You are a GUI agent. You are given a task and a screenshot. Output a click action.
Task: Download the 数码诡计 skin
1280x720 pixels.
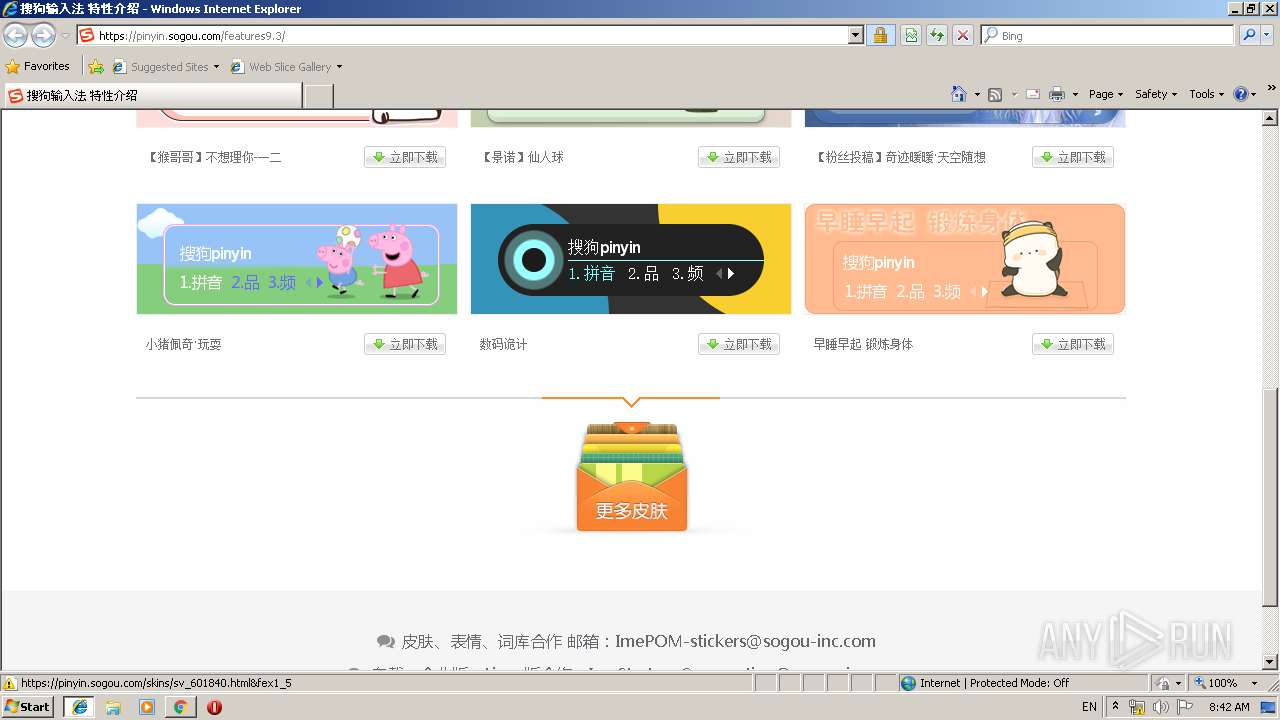[739, 344]
